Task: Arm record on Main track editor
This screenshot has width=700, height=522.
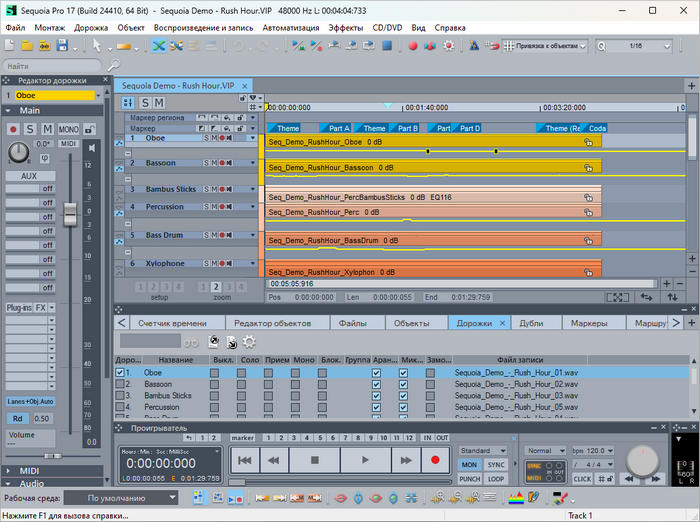Action: [13, 129]
